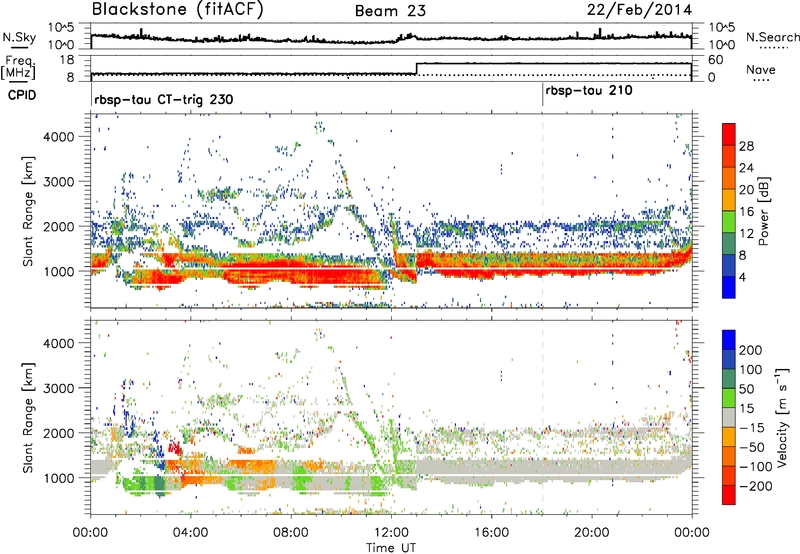Image resolution: width=800 pixels, height=554 pixels.
Task: Click the Beam 23 label
Action: (x=390, y=11)
